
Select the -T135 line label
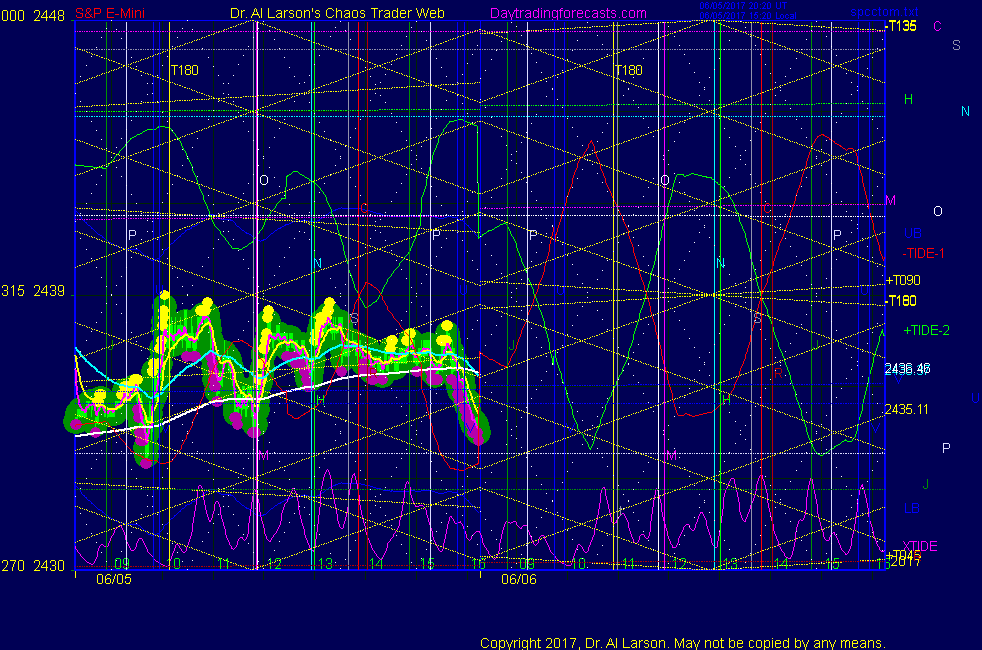pos(902,26)
